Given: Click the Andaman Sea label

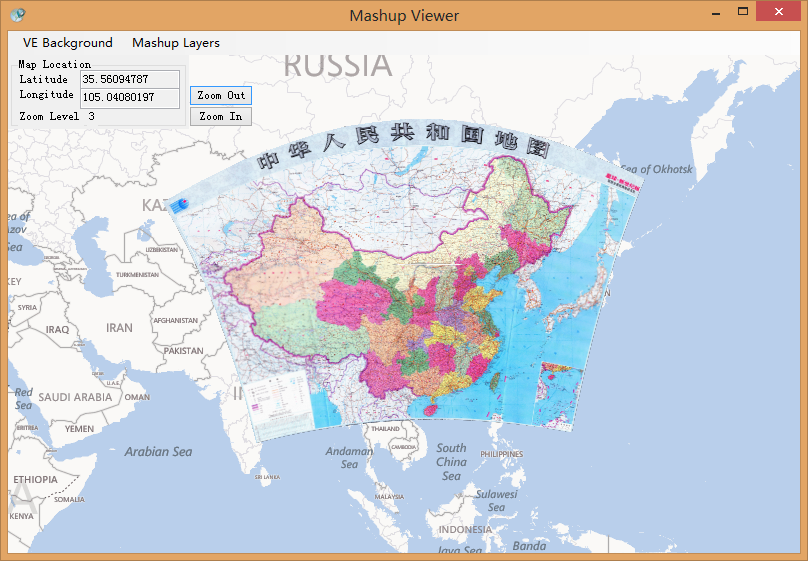Looking at the screenshot, I should (349, 458).
